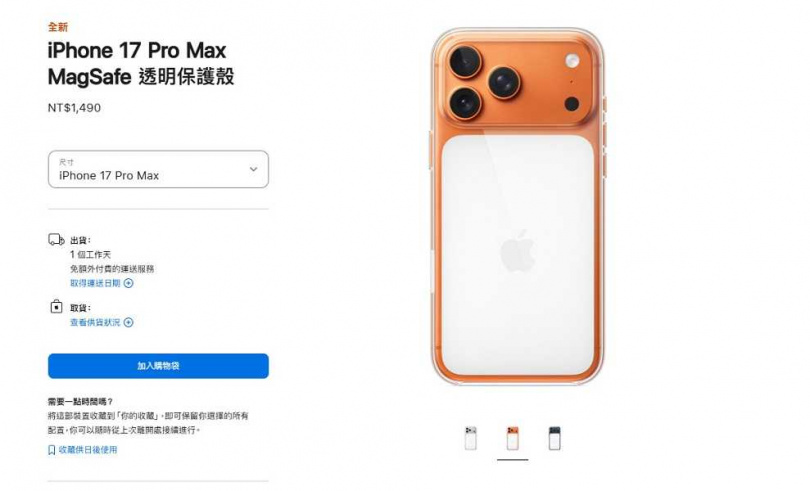
Task: Click the shopping bag icon beside 取貨
Action: (x=56, y=307)
